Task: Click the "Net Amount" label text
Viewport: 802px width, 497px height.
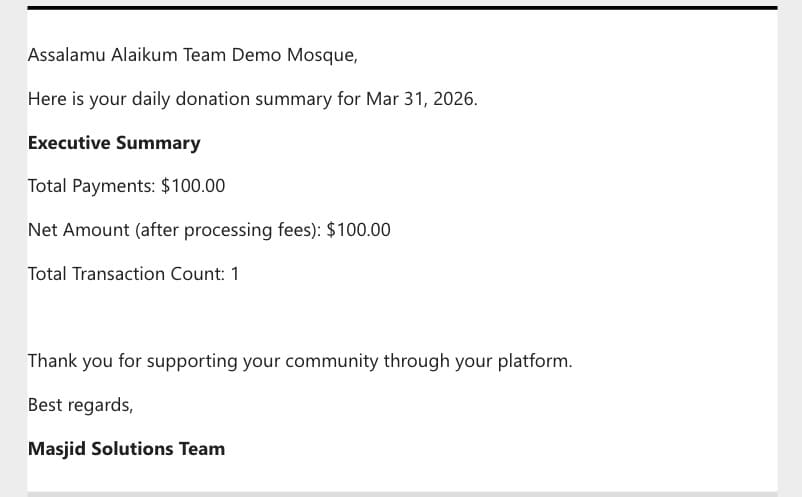Action: [x=79, y=230]
